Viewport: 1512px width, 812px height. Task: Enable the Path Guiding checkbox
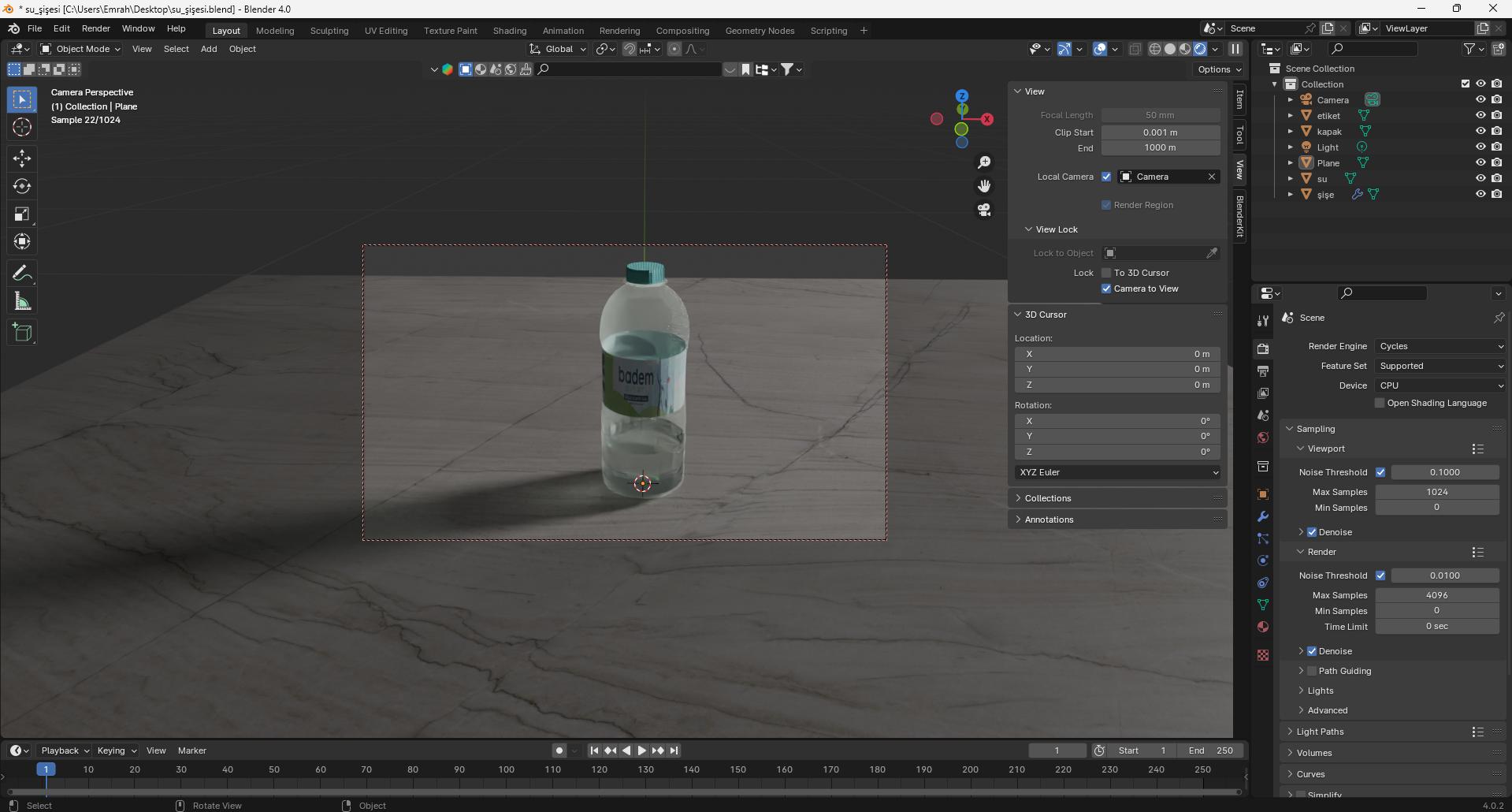1312,671
